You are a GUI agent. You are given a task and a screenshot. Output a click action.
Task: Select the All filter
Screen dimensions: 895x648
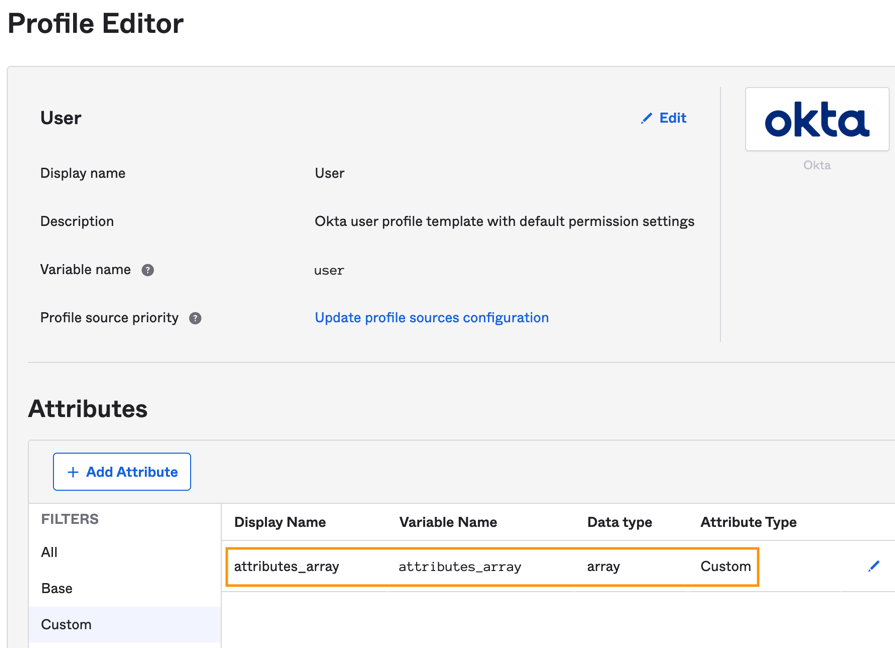click(50, 552)
